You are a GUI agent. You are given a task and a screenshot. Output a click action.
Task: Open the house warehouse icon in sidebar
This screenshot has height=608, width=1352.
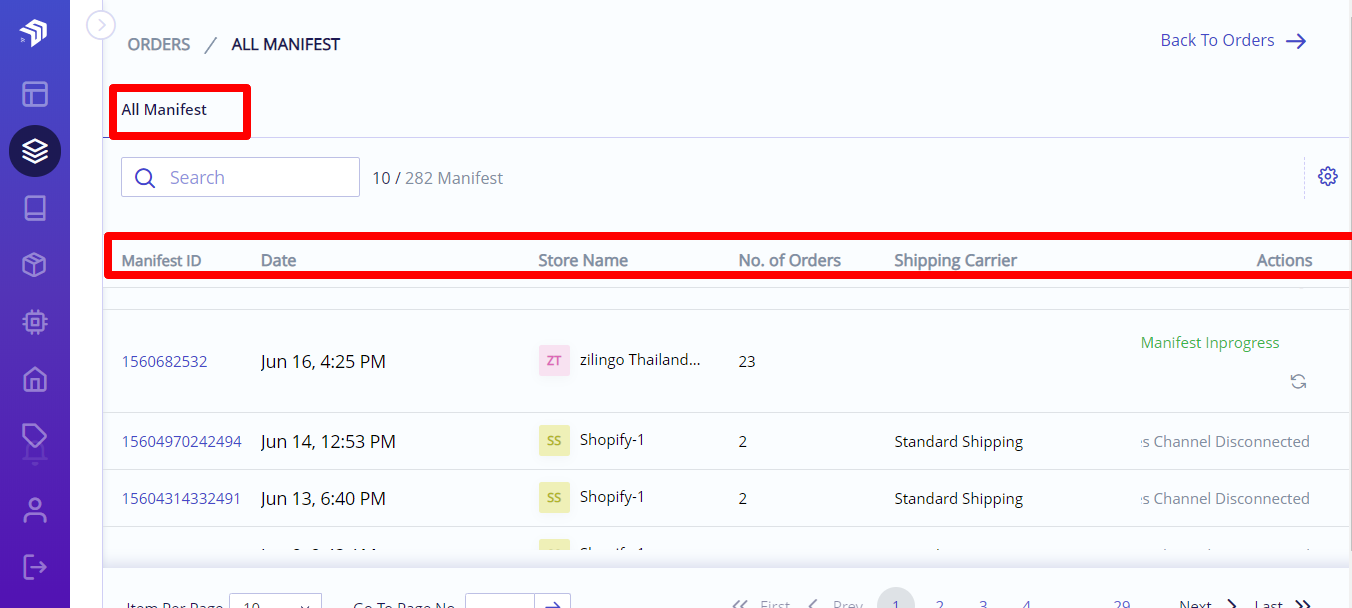35,379
